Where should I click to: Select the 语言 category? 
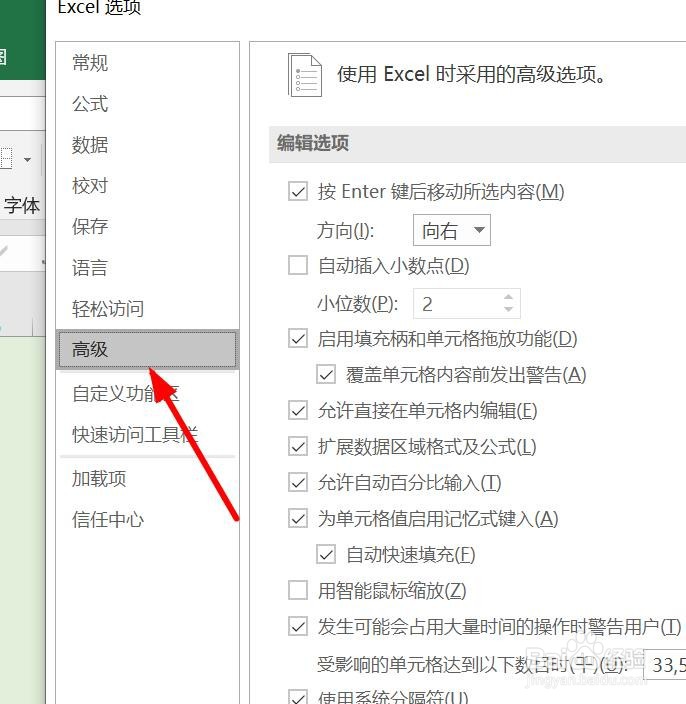[x=90, y=268]
